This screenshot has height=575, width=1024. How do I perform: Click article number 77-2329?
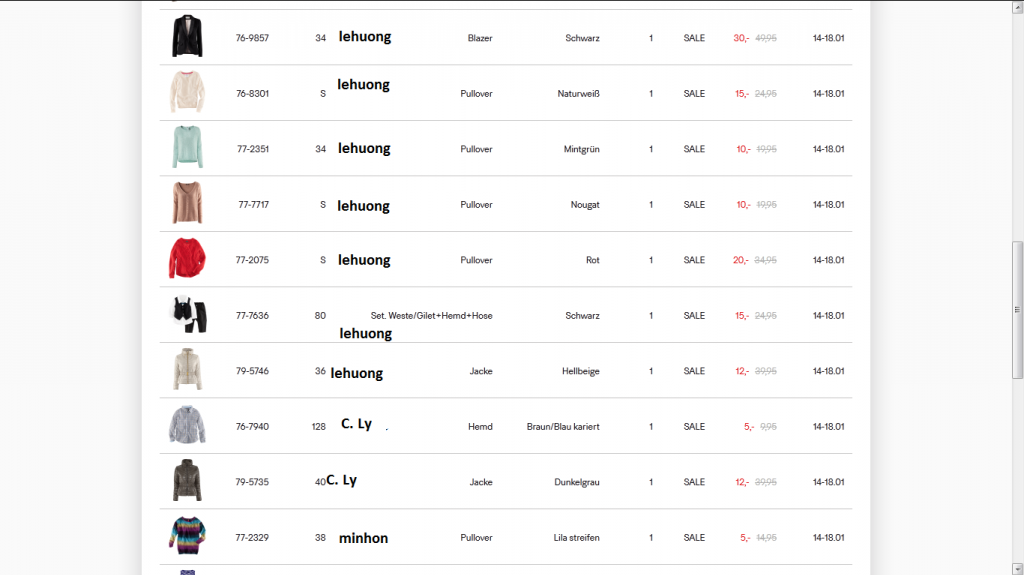[252, 538]
